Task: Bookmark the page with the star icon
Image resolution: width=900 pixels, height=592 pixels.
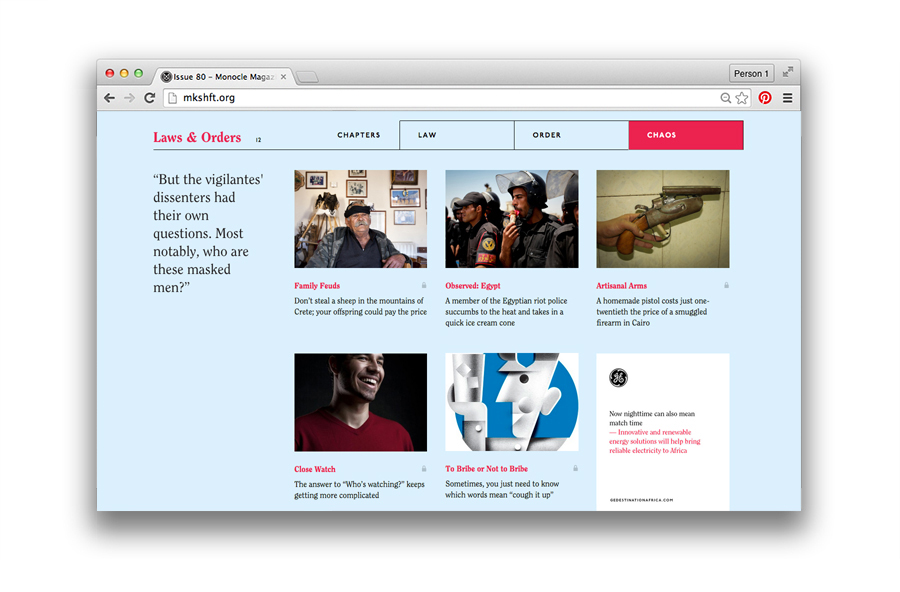Action: coord(742,98)
